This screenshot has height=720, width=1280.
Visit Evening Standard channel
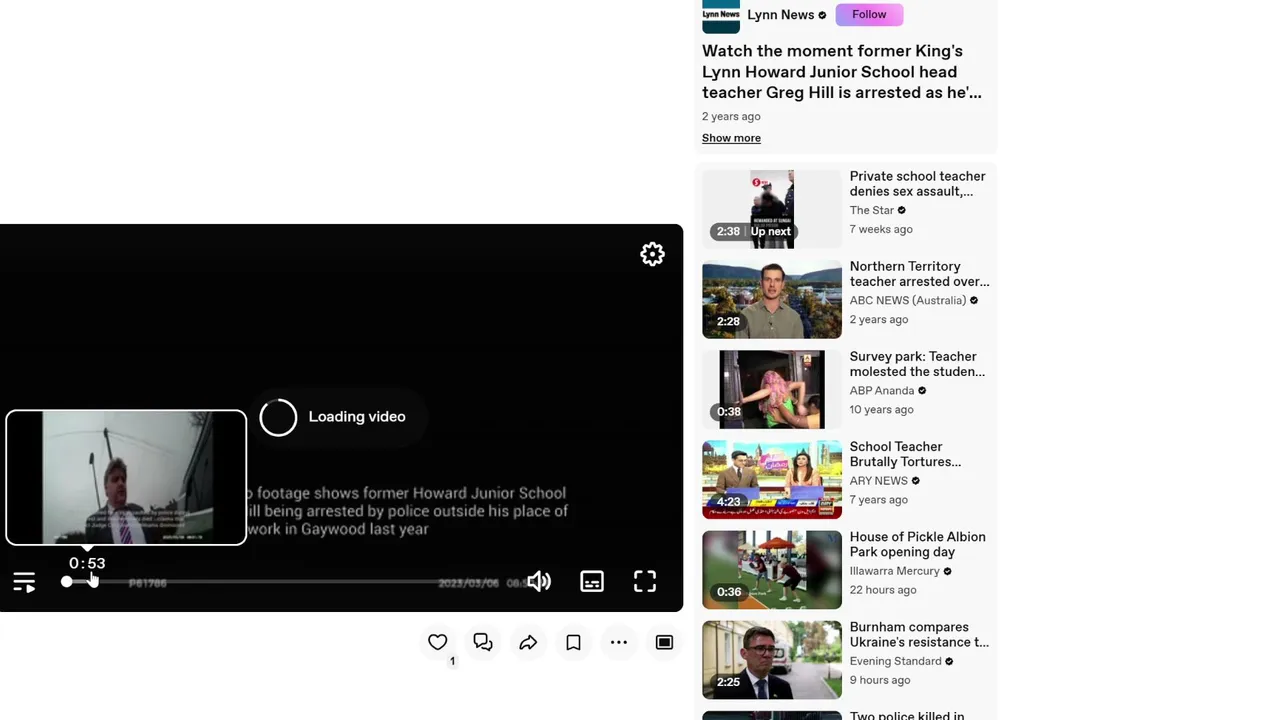click(895, 661)
